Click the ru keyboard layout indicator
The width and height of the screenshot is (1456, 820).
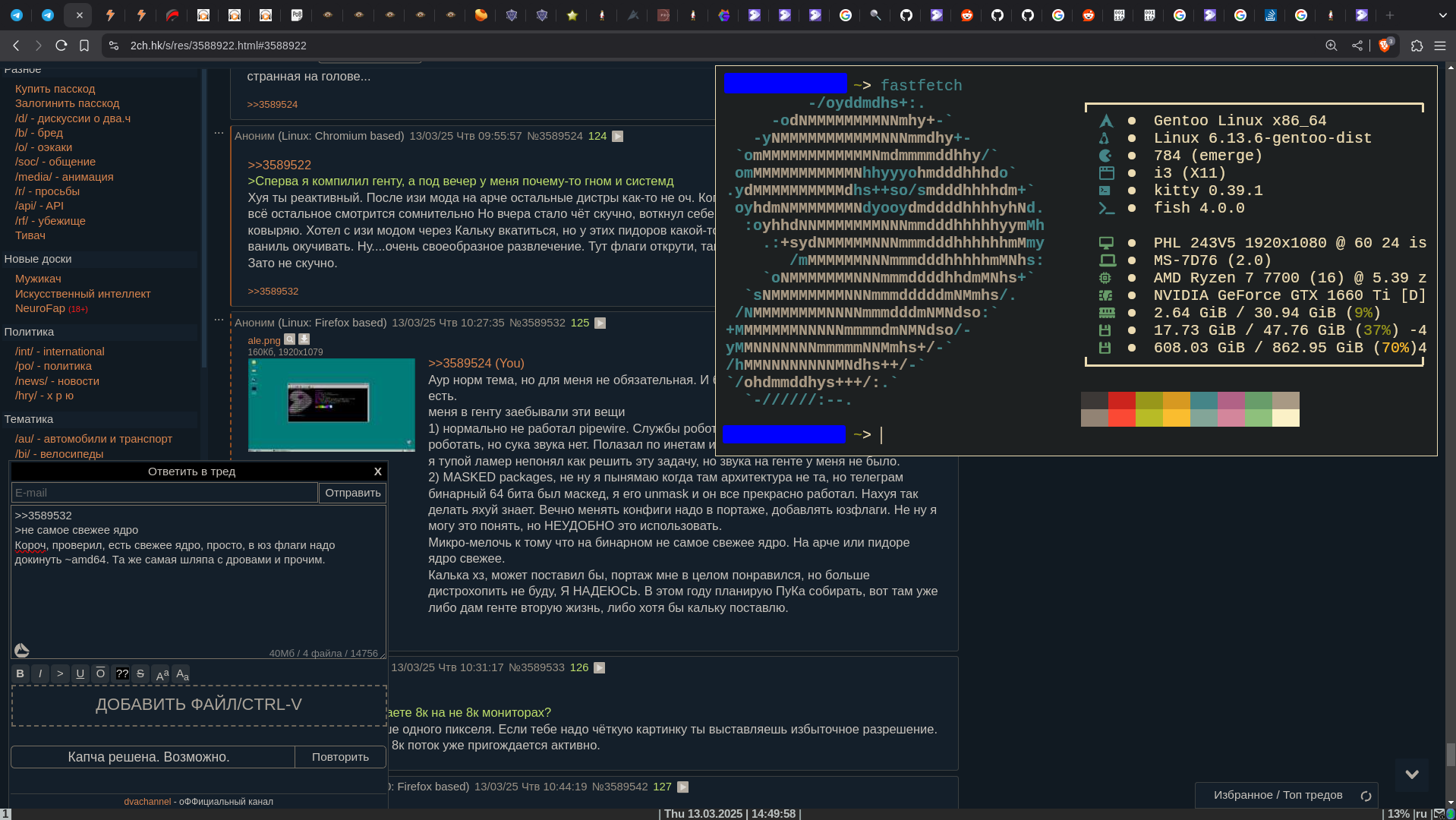tap(1421, 814)
